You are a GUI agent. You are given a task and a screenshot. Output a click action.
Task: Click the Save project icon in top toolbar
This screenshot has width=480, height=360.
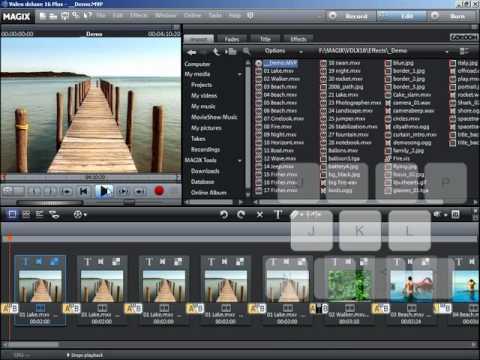tap(65, 16)
